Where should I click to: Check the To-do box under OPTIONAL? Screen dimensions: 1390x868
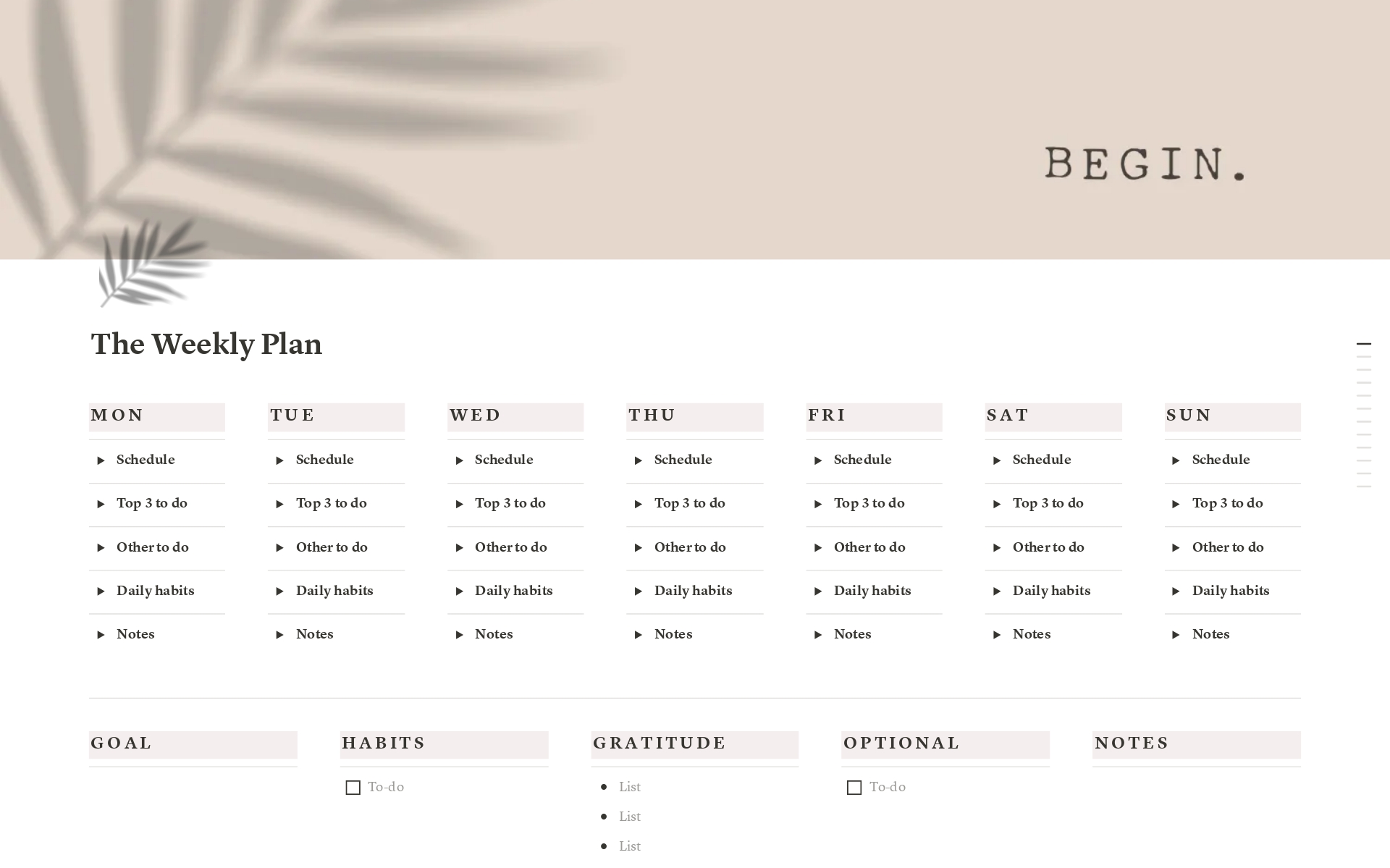pyautogui.click(x=854, y=788)
